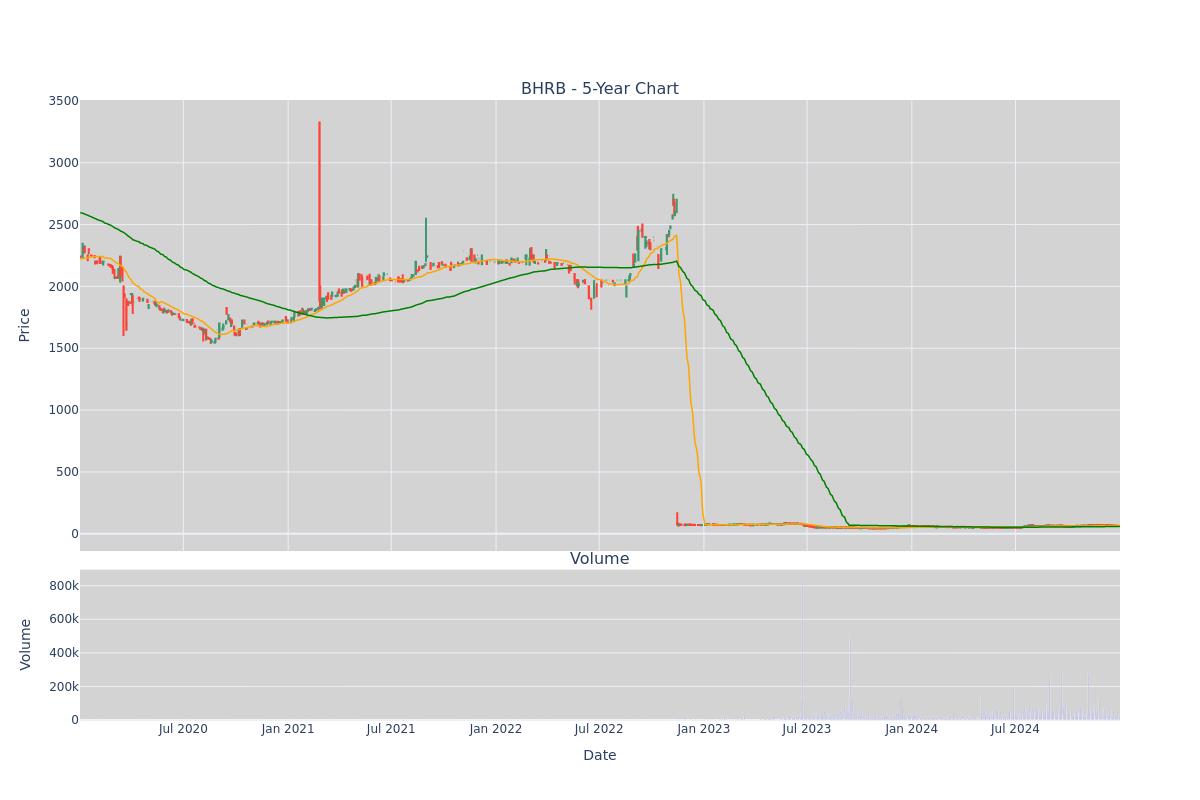Click the 2000 price tick label
Screen dimensions: 1200x800
click(x=62, y=287)
